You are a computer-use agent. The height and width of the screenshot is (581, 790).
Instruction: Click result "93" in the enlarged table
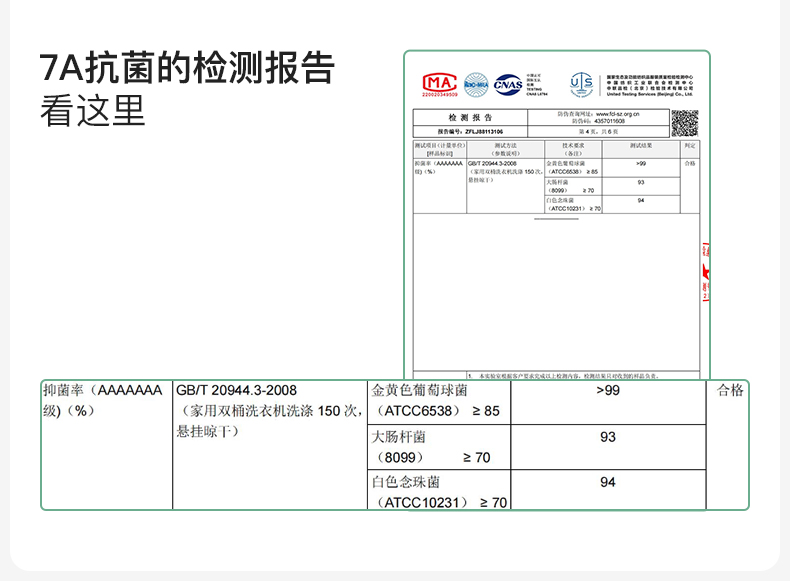(x=608, y=436)
